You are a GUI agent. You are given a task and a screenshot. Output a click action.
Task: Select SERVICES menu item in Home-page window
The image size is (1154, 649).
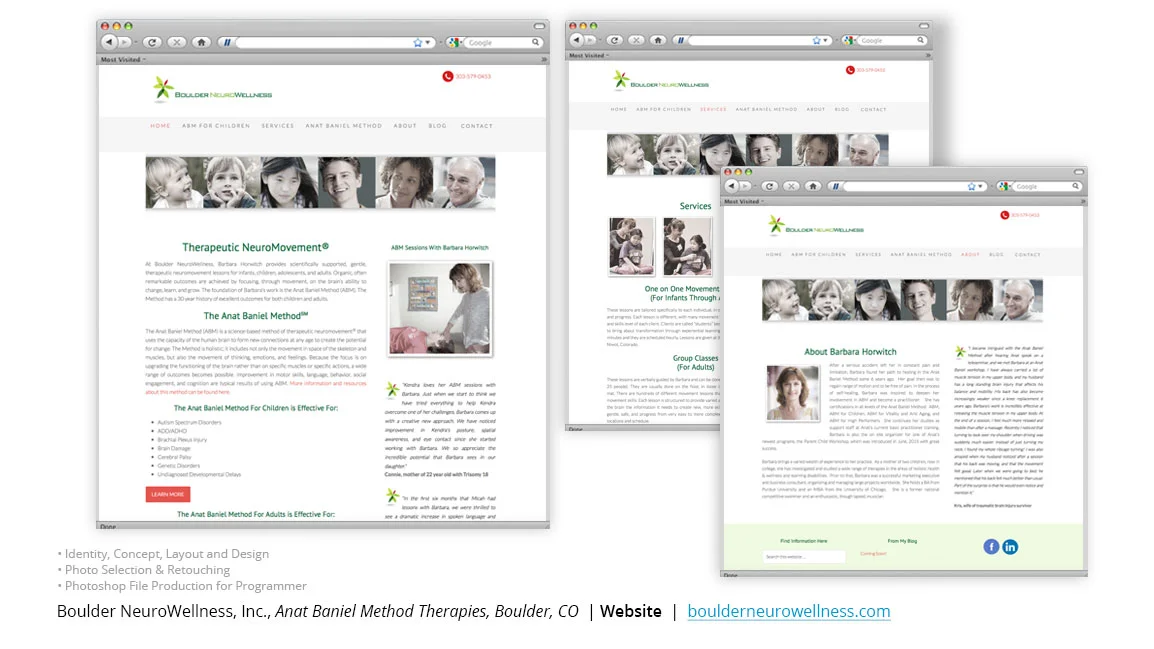coord(277,126)
